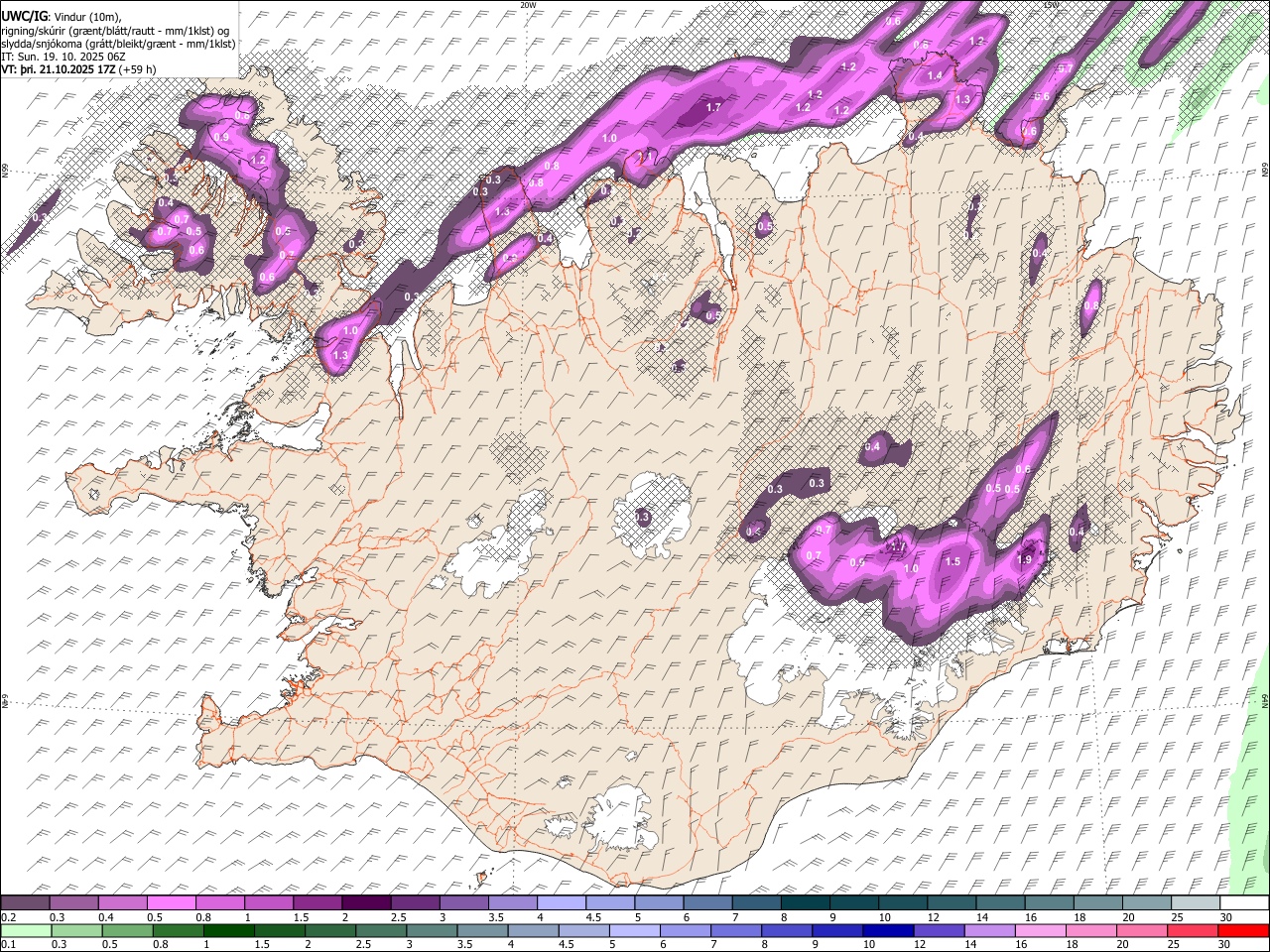Screen dimensions: 1270x952
Task: Click deep blue 10 swatch in lower legend row
Action: [887, 931]
